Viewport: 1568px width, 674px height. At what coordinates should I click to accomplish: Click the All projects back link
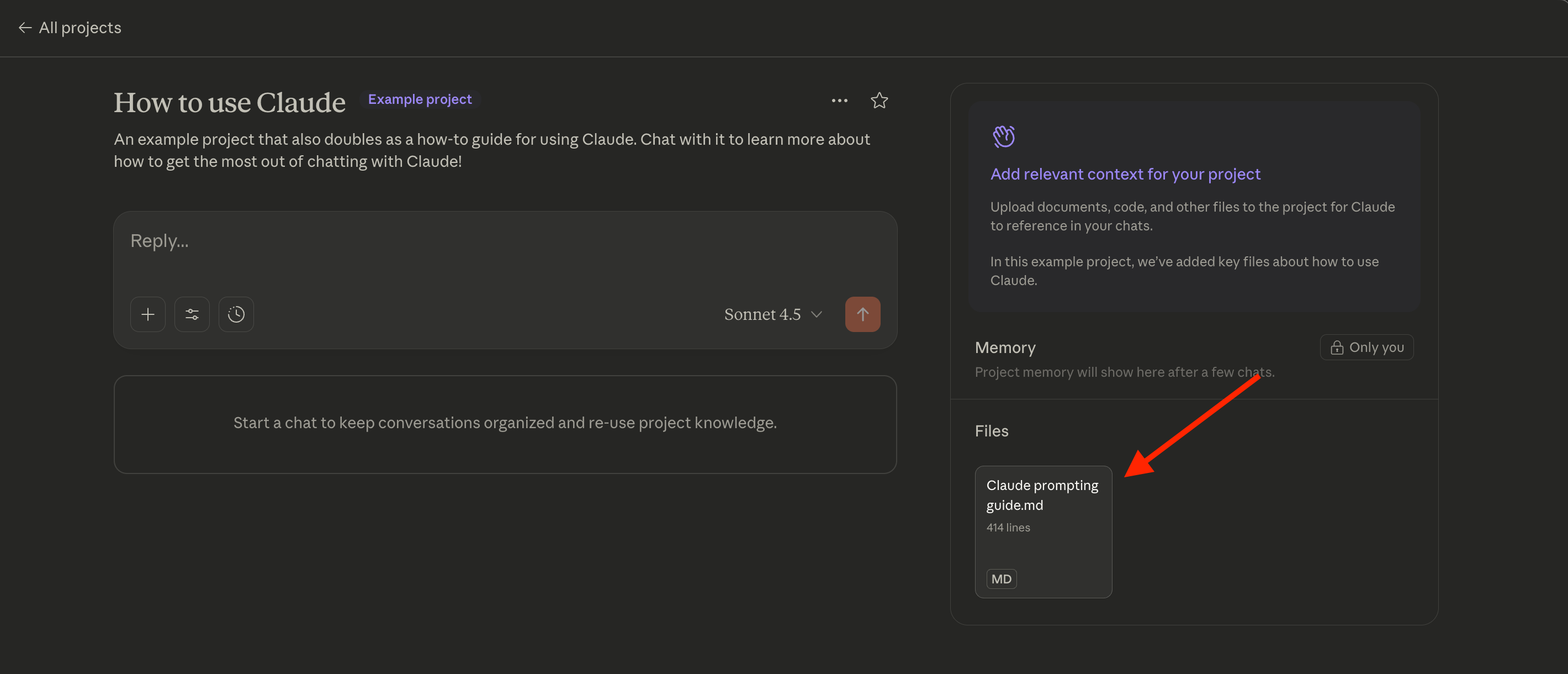coord(80,28)
